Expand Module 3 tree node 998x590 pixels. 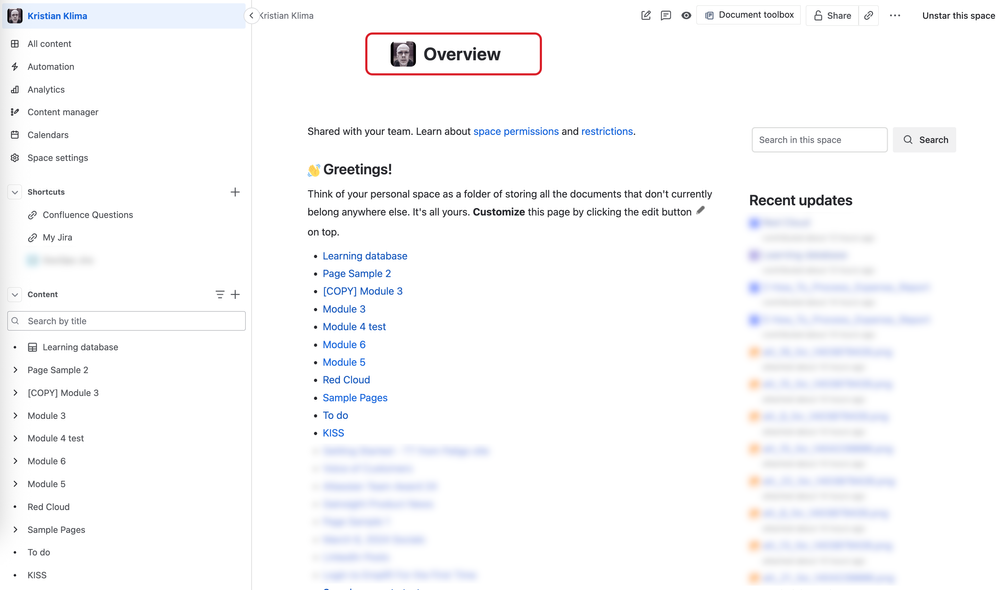coord(15,416)
